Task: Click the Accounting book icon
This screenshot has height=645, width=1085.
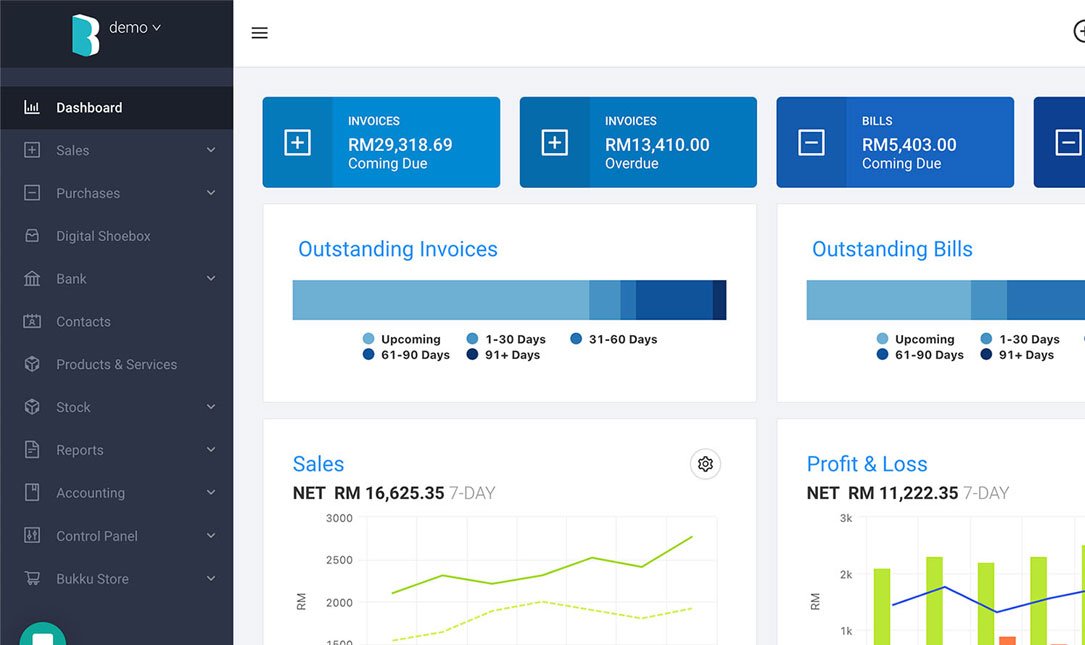Action: click(32, 493)
